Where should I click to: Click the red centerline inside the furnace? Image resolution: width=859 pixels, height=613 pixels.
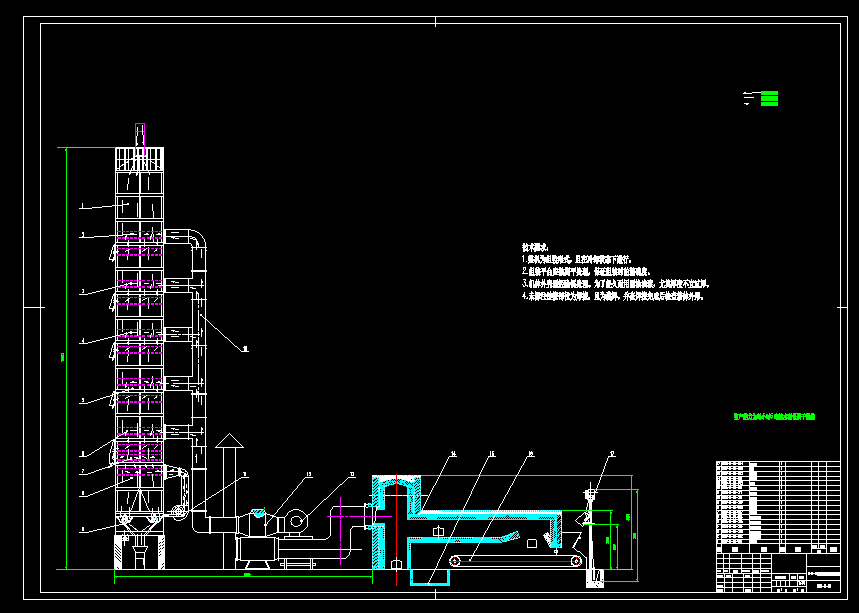click(x=397, y=520)
